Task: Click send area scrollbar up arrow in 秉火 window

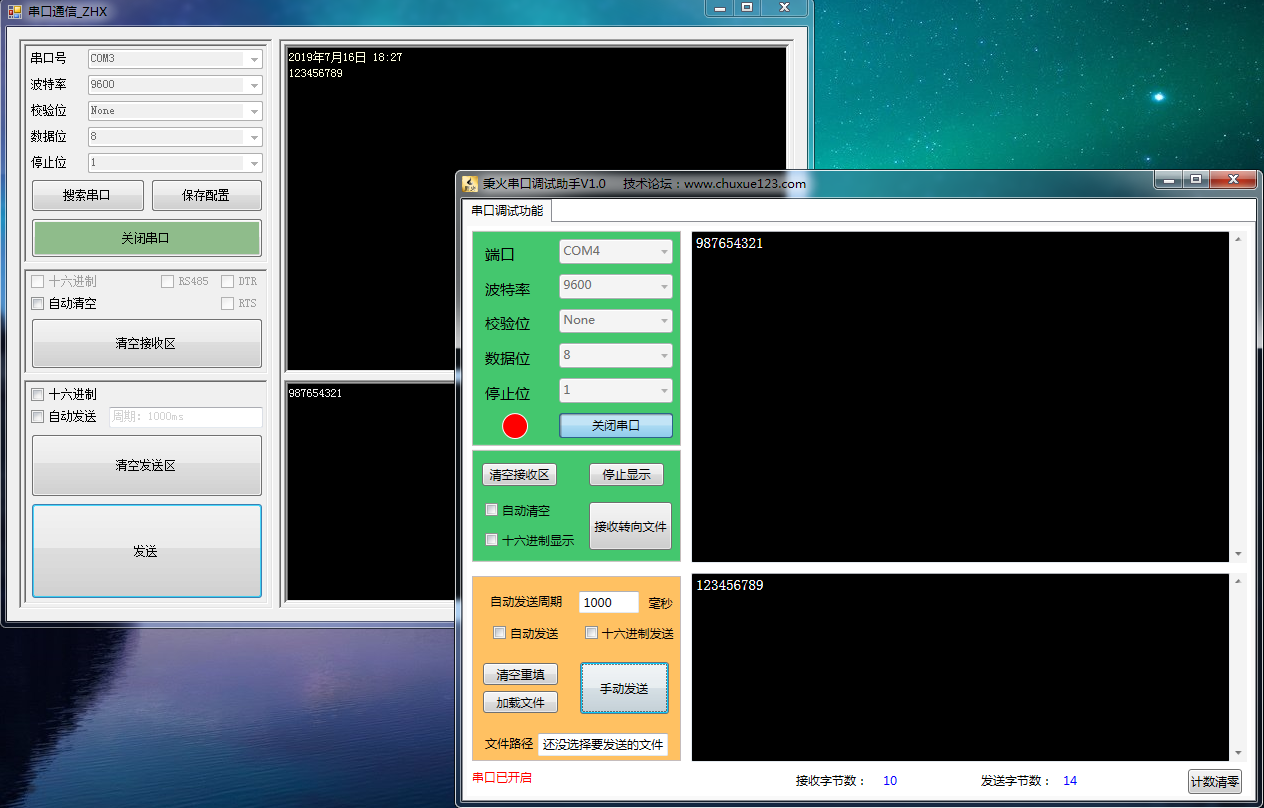Action: pos(1238,580)
